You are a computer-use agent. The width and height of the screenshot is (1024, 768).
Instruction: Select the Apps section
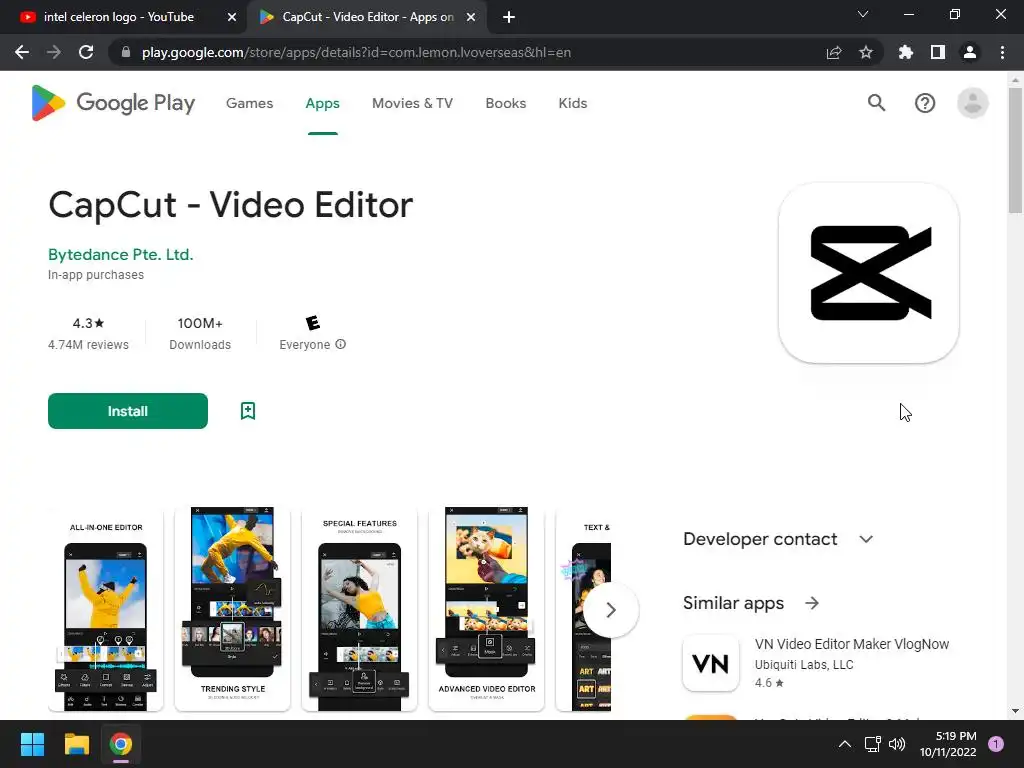tap(323, 103)
